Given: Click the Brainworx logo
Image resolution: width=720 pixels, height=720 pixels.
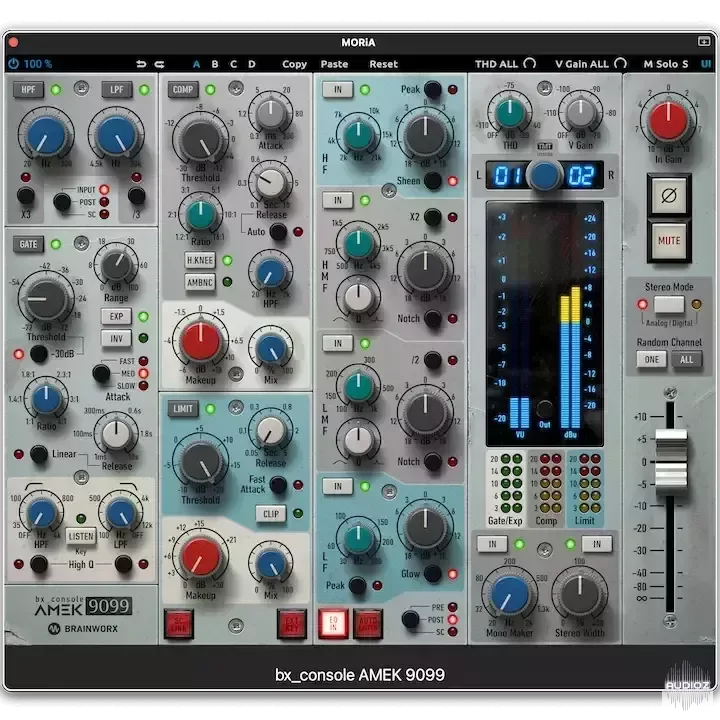Looking at the screenshot, I should 83,629.
